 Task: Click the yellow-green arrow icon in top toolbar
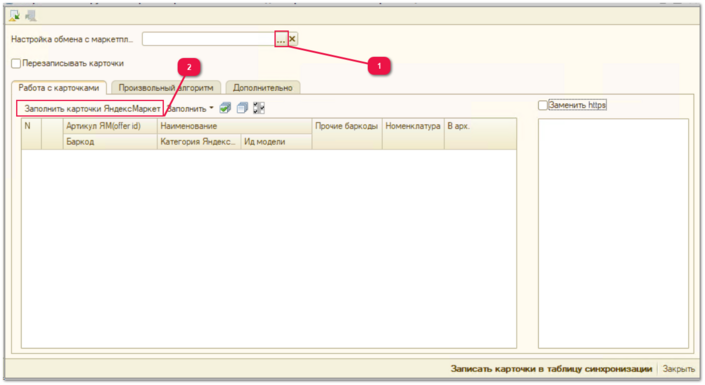point(14,16)
